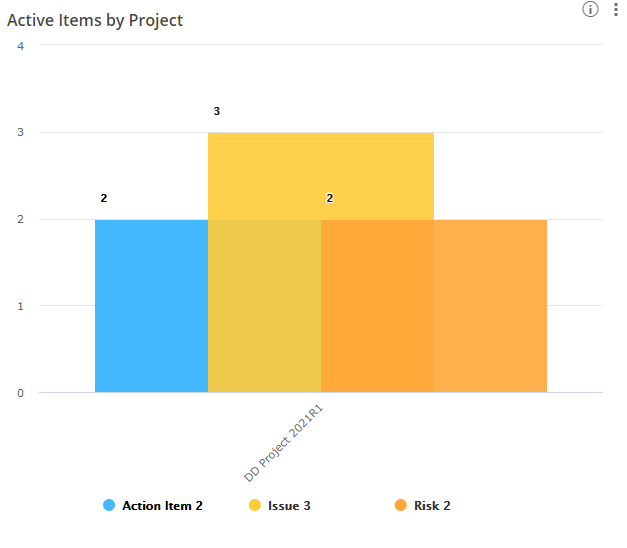Click the '1' y-axis tick label

21,306
